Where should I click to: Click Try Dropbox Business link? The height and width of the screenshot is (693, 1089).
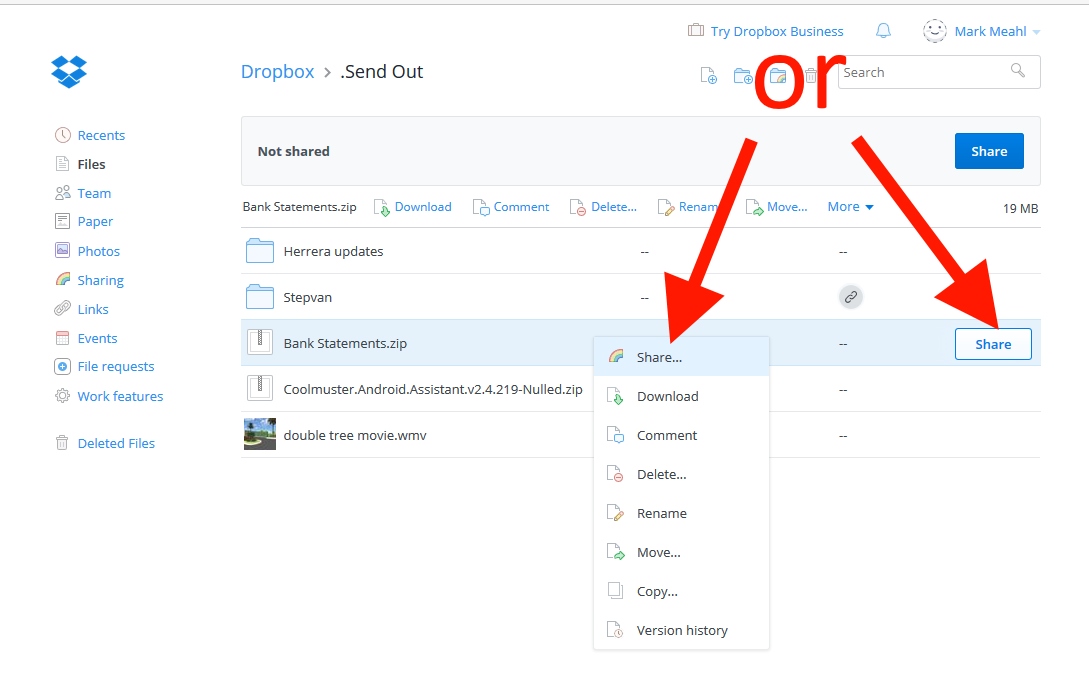click(x=765, y=31)
